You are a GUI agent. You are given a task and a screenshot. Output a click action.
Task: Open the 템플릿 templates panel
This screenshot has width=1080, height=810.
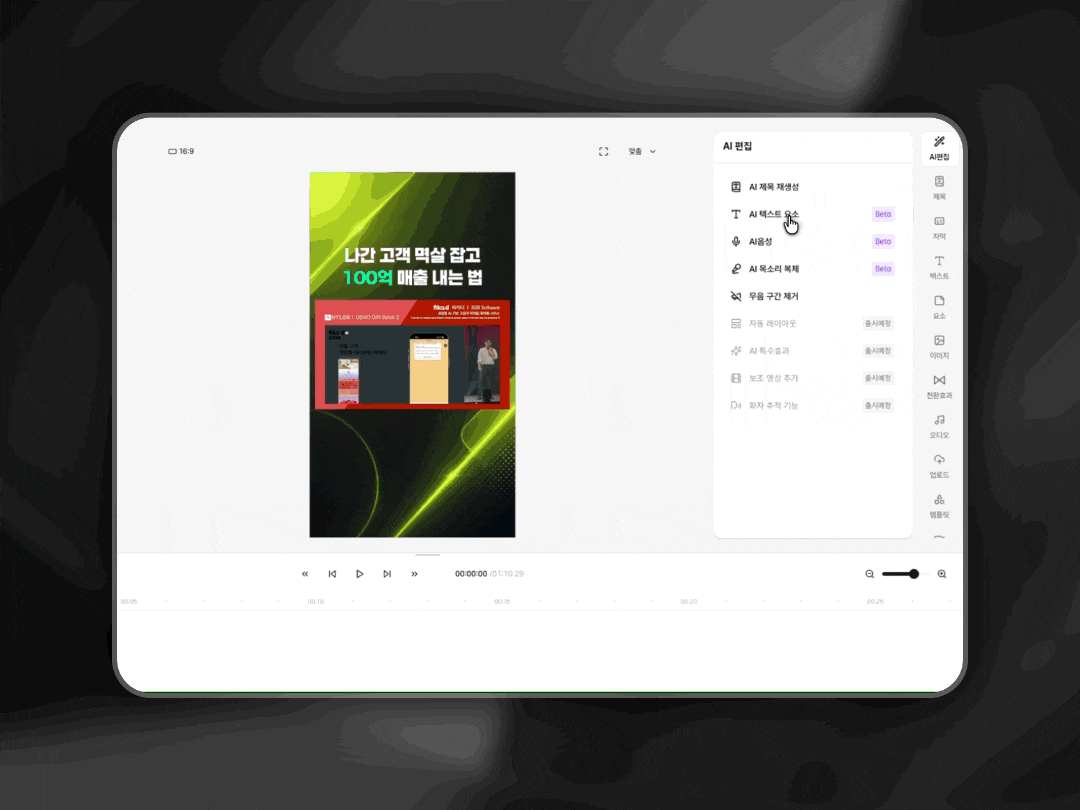tap(939, 506)
